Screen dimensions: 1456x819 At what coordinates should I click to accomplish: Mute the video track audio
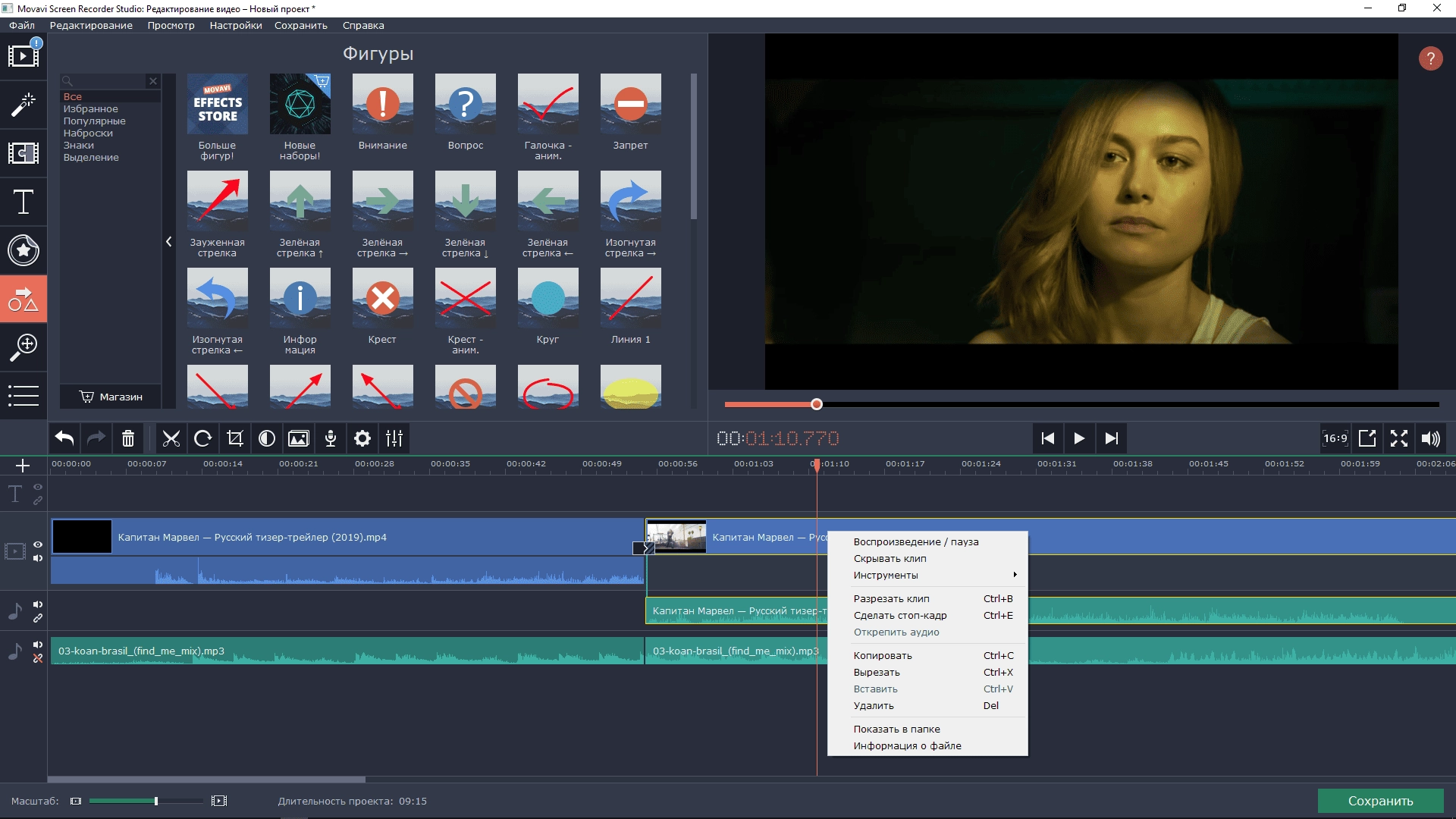pos(38,558)
